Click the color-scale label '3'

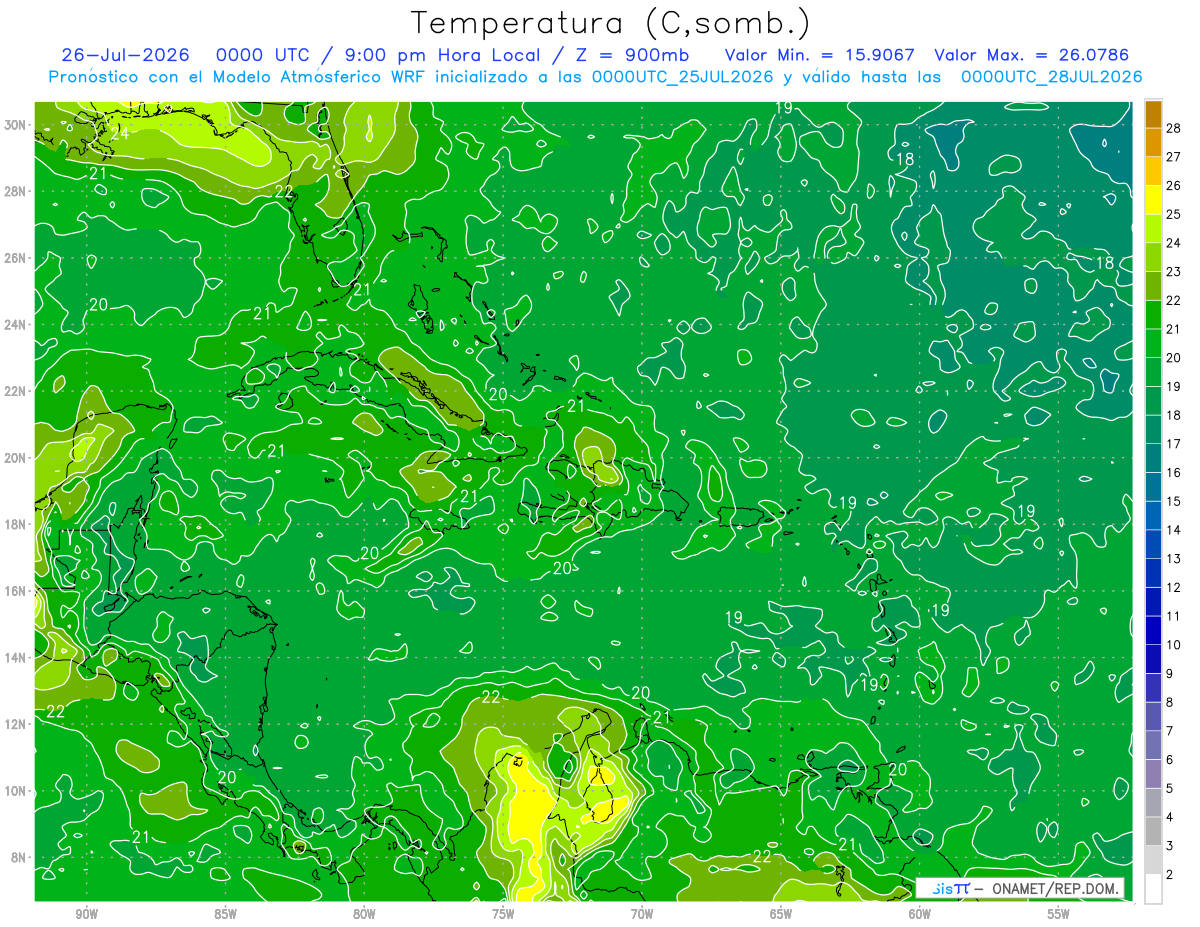tap(1170, 846)
